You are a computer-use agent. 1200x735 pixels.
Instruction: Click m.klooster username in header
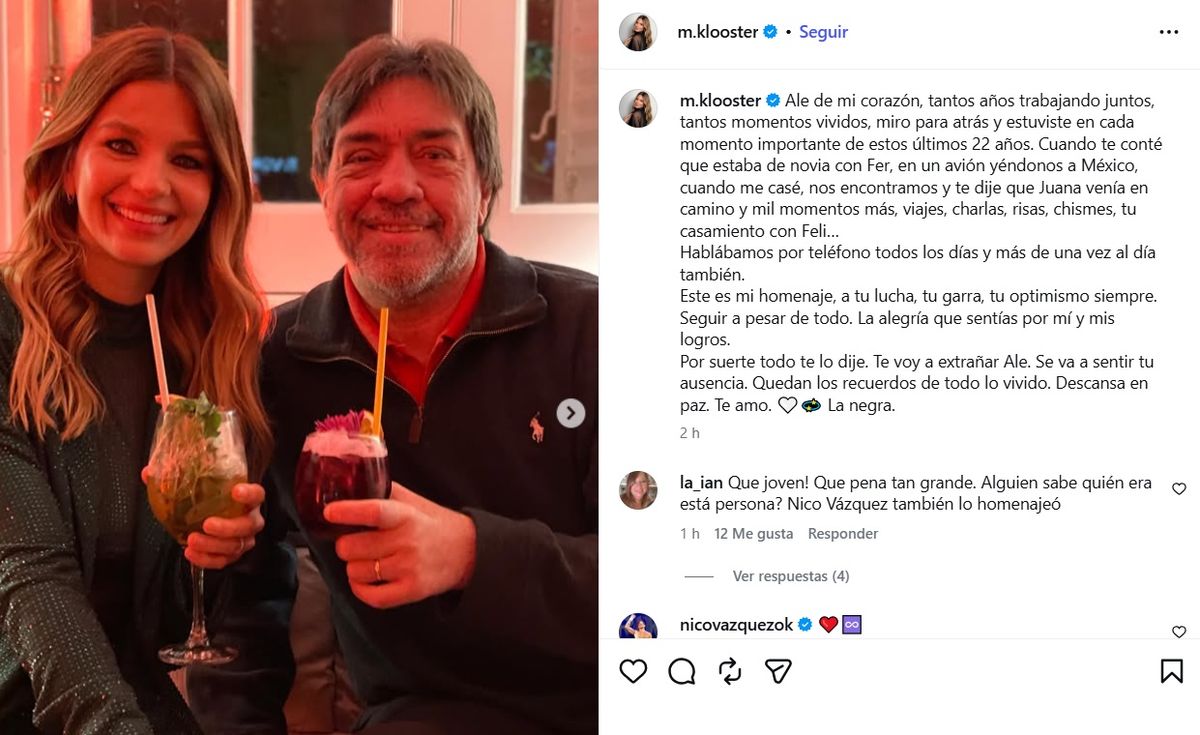coord(719,32)
